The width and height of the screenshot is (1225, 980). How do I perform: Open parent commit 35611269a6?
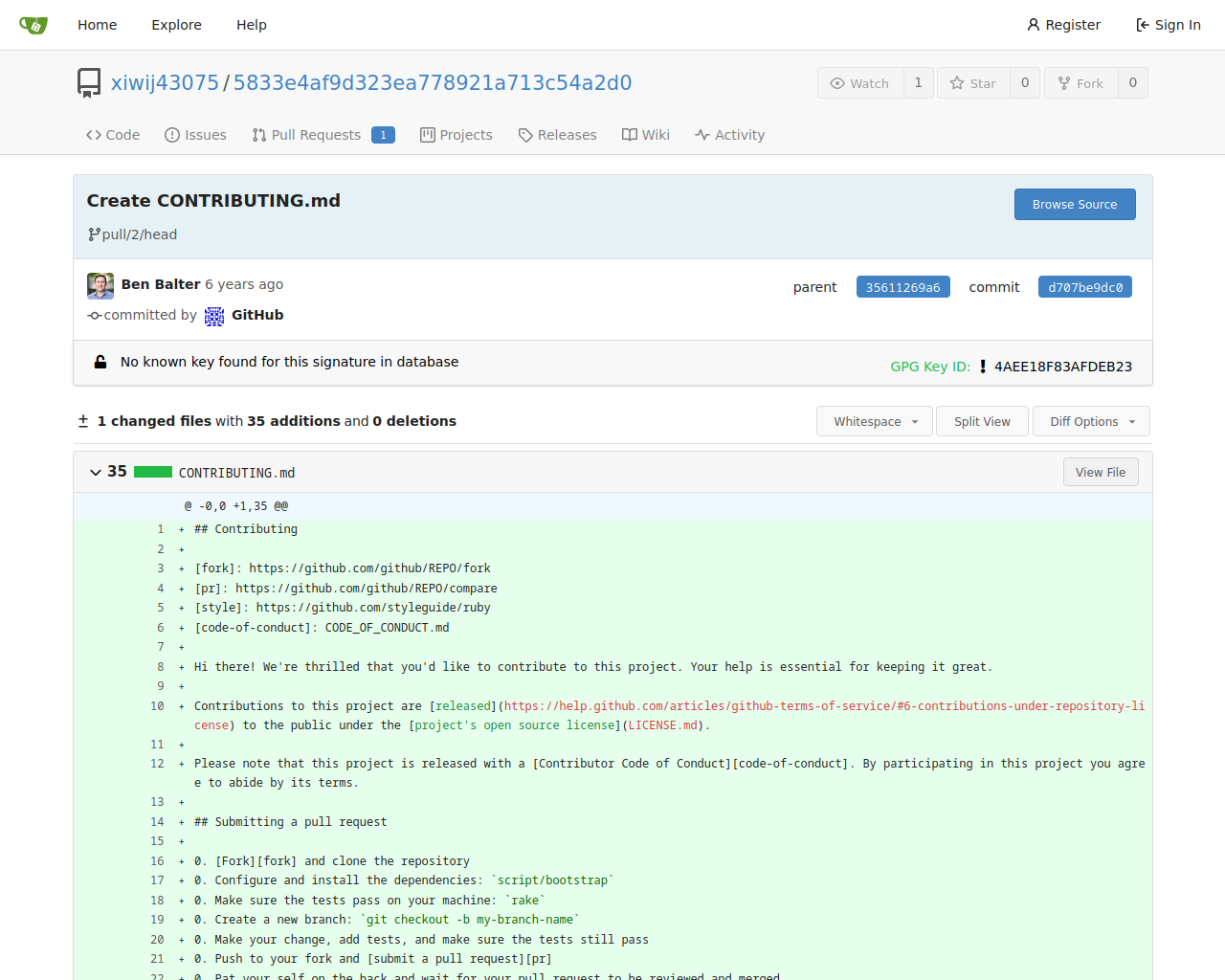[902, 287]
